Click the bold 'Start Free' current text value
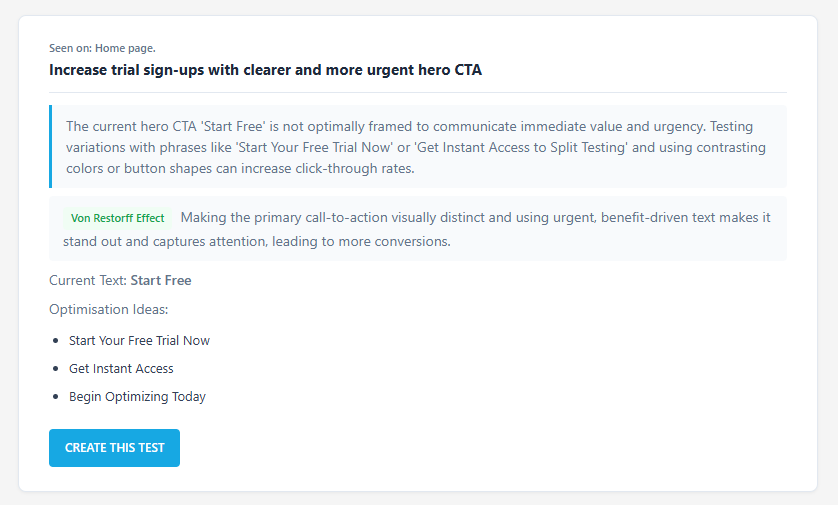The height and width of the screenshot is (505, 838). pos(161,281)
